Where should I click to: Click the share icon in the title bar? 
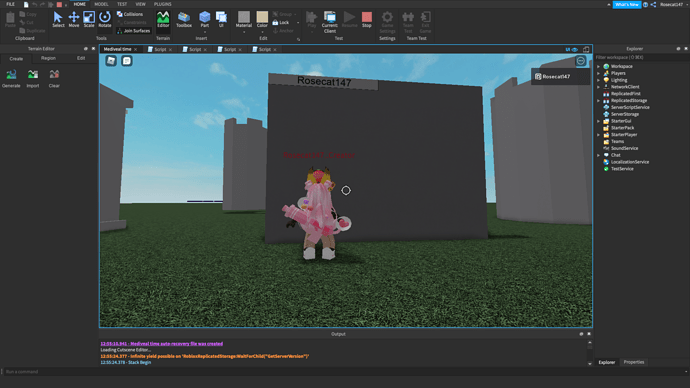[653, 4]
